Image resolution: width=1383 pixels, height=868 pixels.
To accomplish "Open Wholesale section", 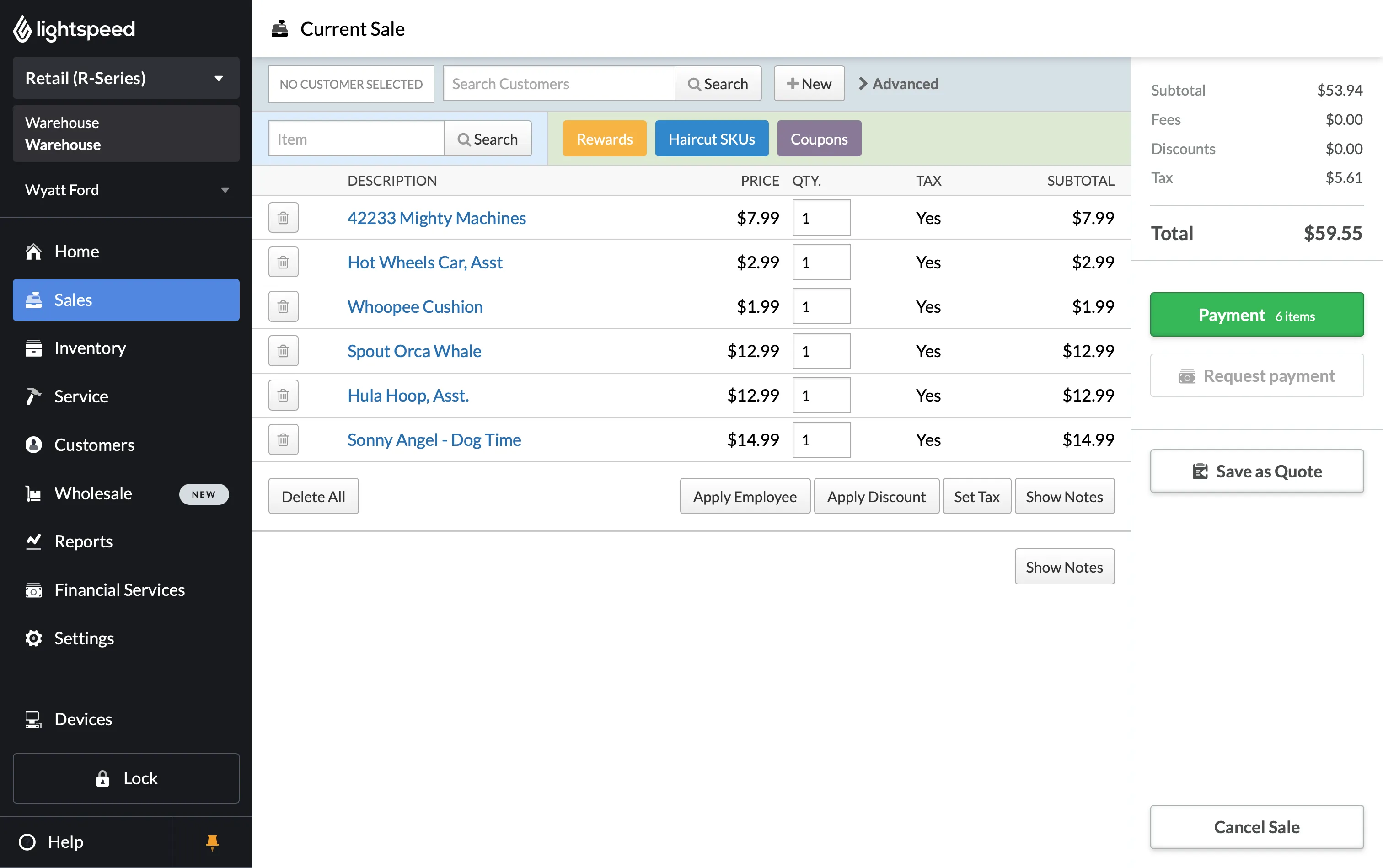I will pos(126,493).
